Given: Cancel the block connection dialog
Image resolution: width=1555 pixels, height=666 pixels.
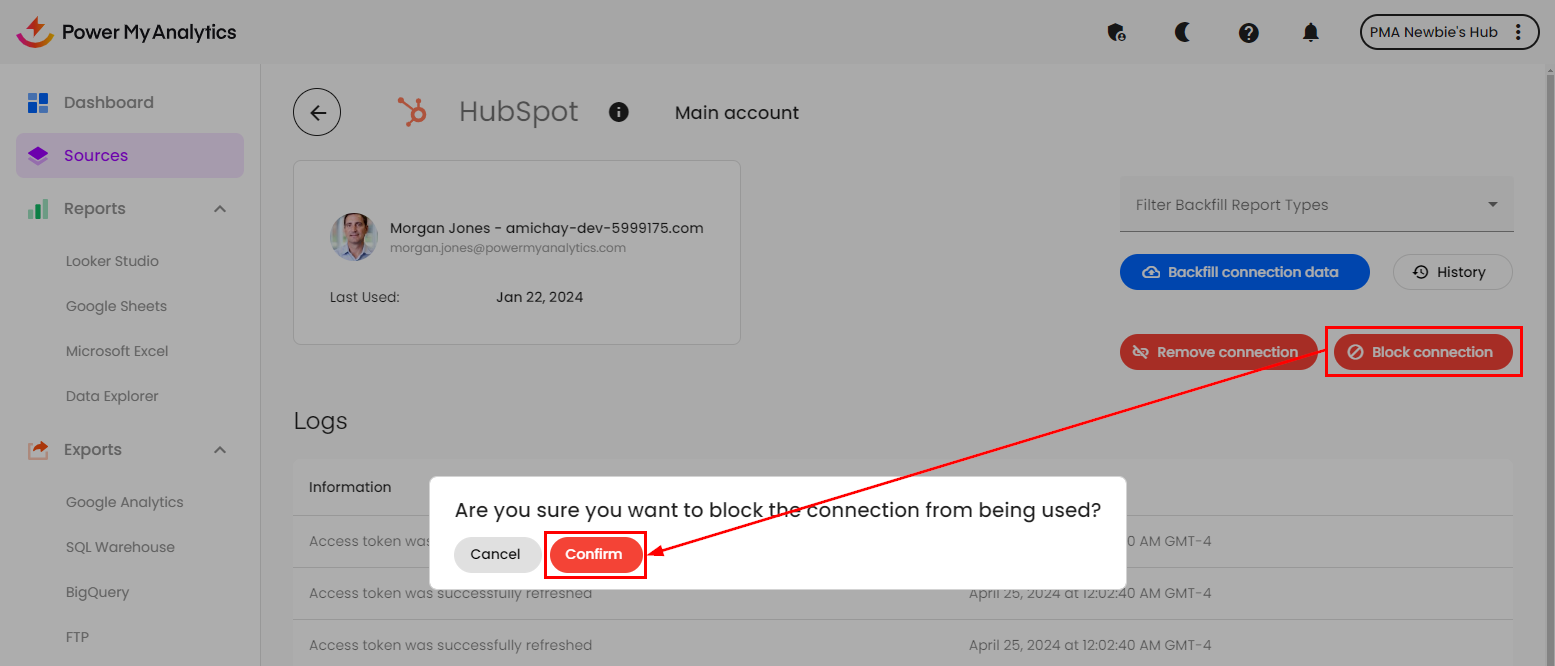Looking at the screenshot, I should [496, 554].
